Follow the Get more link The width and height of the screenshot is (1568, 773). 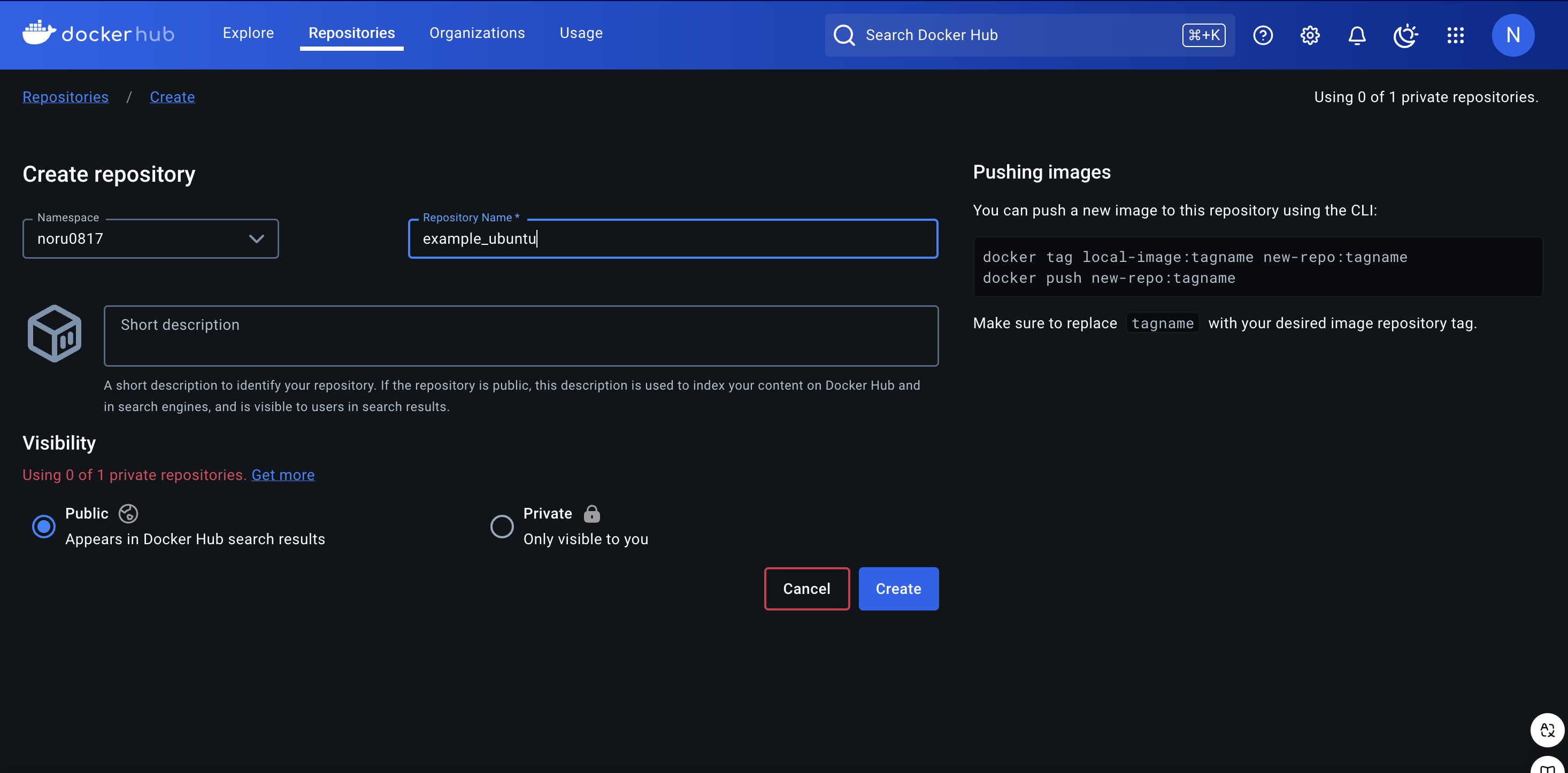[x=282, y=475]
